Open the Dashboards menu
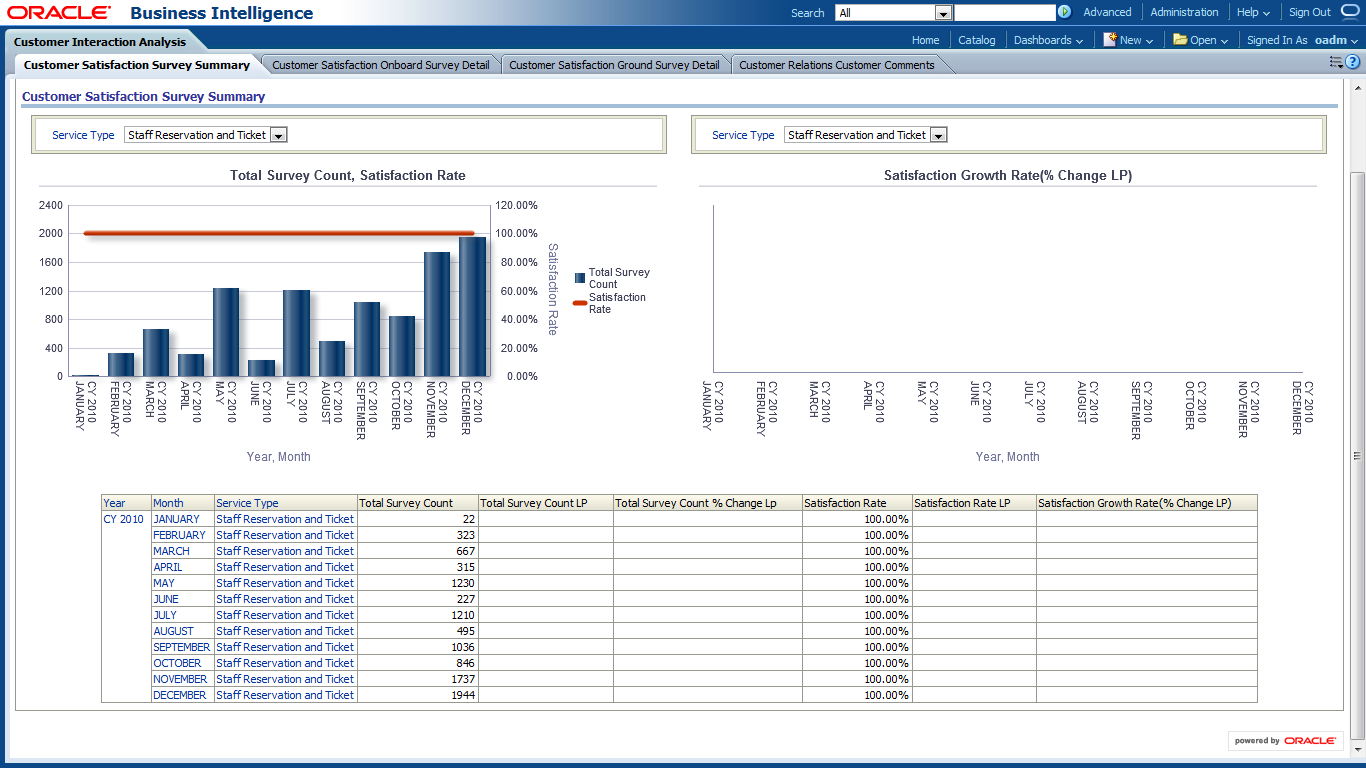The width and height of the screenshot is (1366, 768). [x=1048, y=40]
